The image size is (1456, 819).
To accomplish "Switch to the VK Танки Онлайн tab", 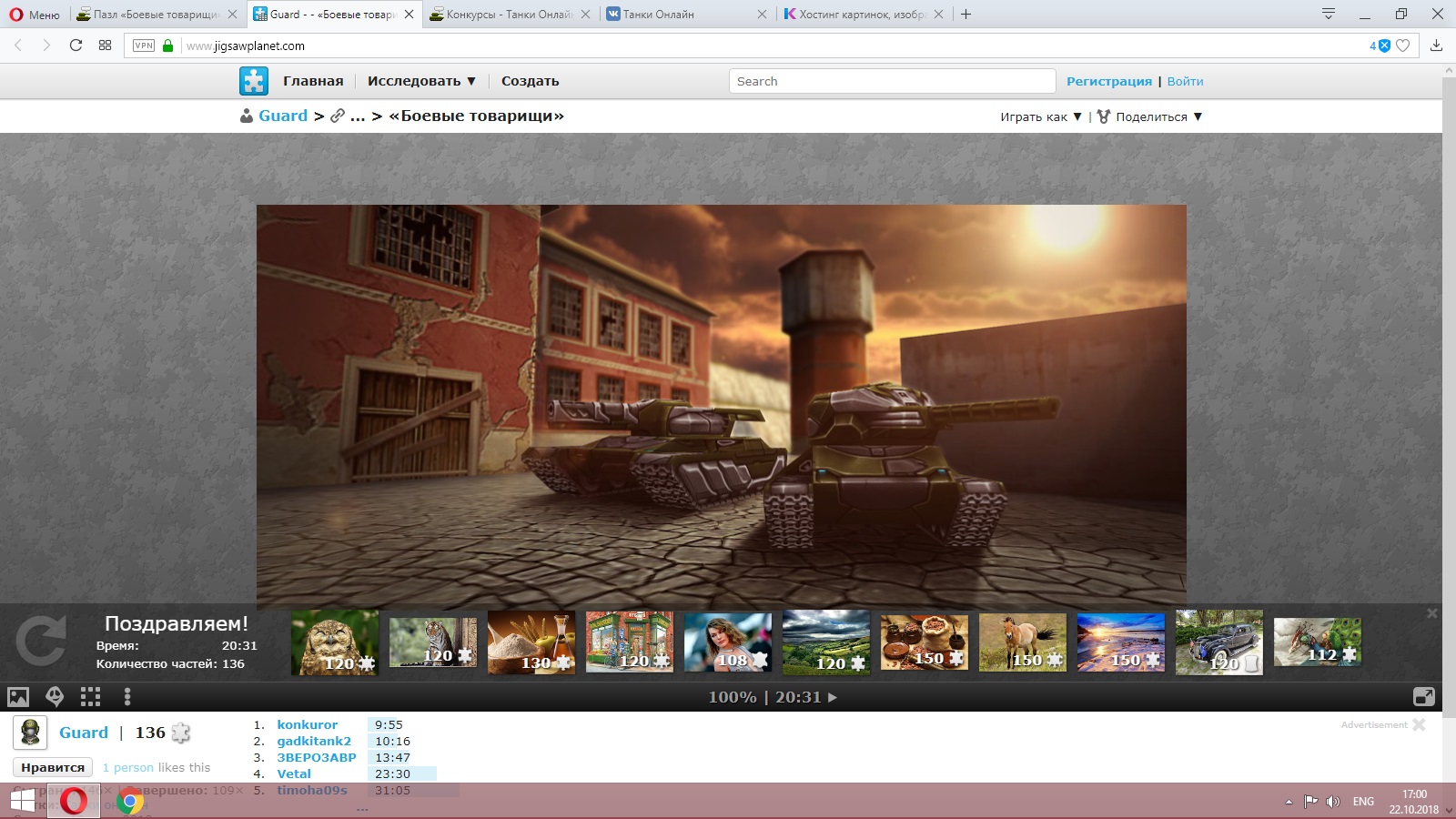I will click(x=686, y=15).
